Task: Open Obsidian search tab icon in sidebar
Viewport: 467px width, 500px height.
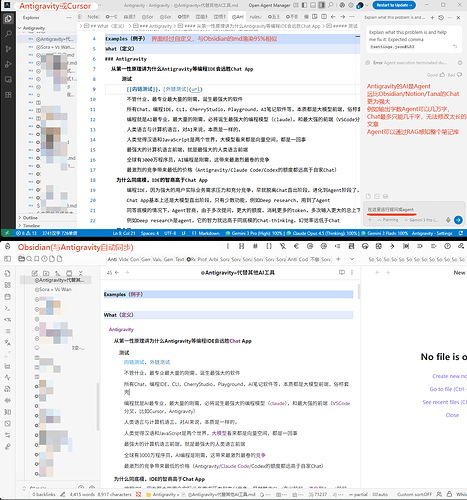Action: point(29,259)
